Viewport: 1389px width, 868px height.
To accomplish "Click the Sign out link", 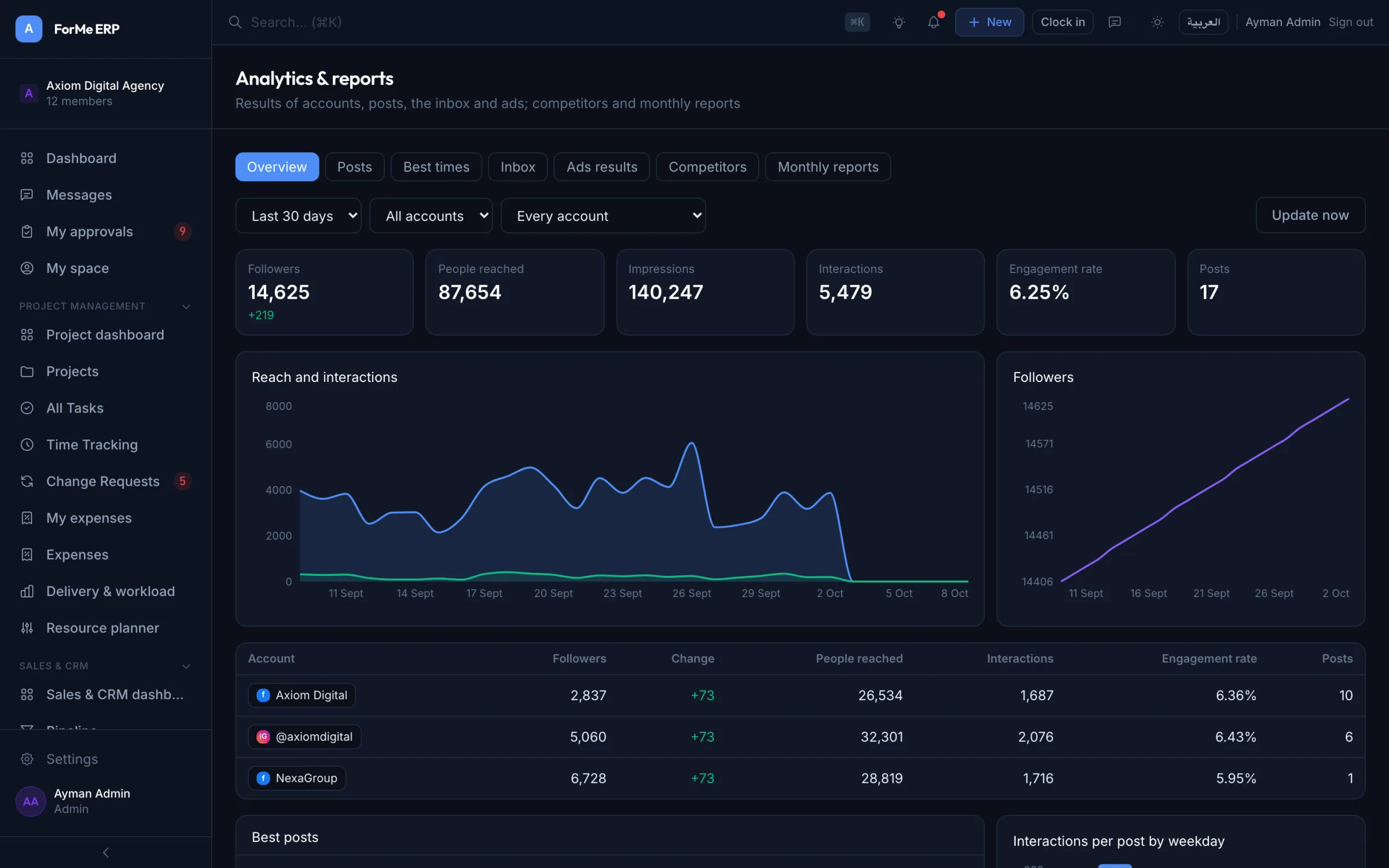I will point(1350,22).
